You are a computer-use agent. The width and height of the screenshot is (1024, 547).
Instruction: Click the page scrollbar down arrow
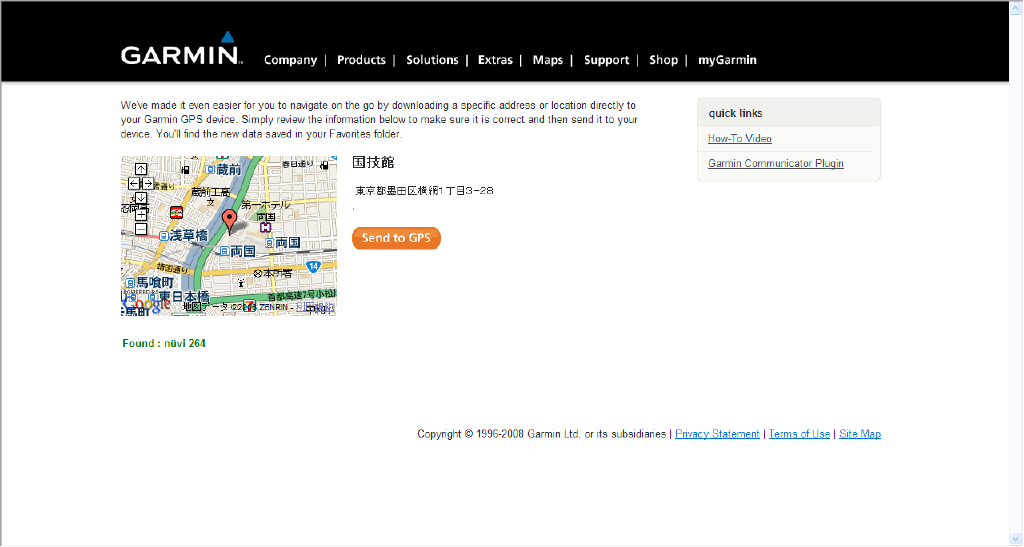(1016, 539)
